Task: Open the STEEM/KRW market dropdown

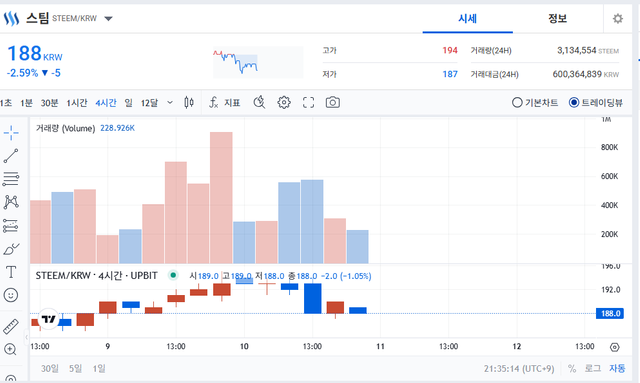Action: tap(108, 18)
